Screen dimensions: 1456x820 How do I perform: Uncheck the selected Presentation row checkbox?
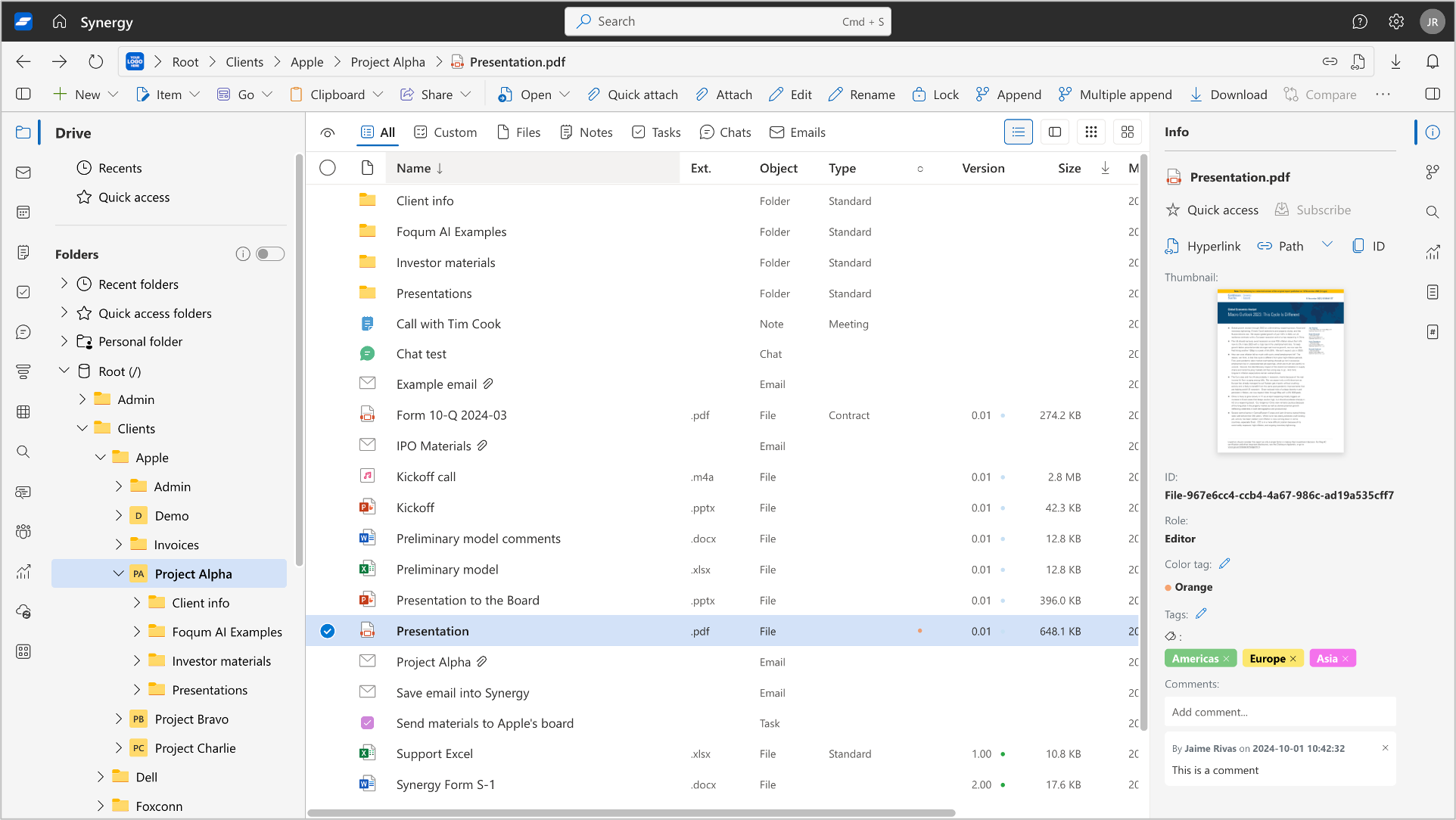328,631
